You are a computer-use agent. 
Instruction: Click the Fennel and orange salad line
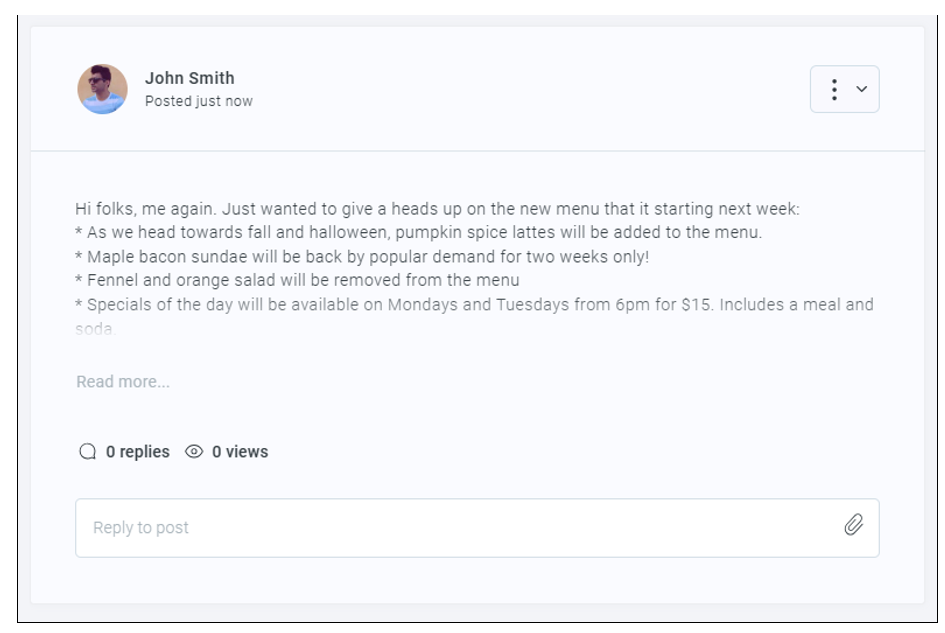297,281
